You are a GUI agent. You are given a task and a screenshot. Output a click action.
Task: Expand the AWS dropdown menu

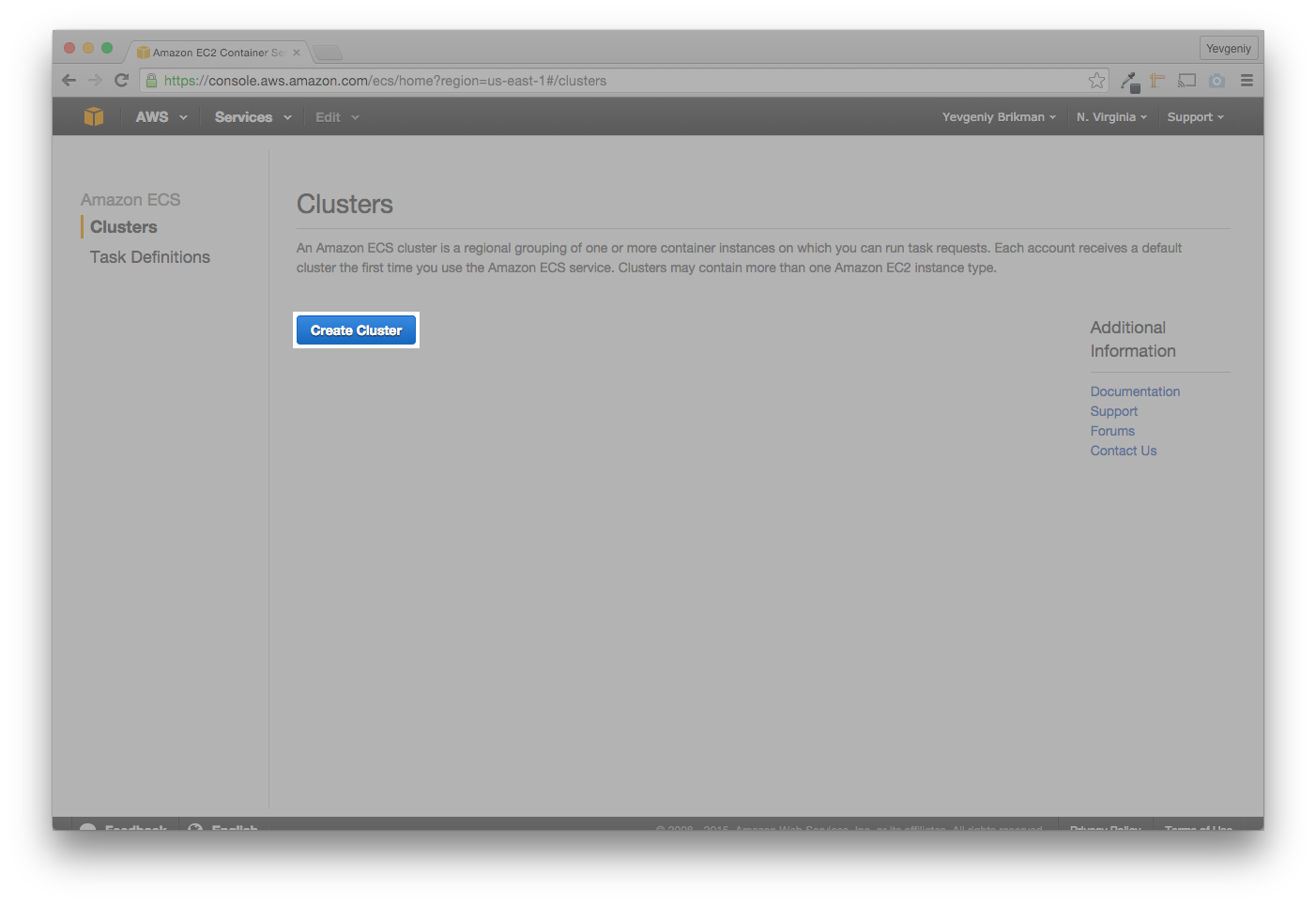161,117
